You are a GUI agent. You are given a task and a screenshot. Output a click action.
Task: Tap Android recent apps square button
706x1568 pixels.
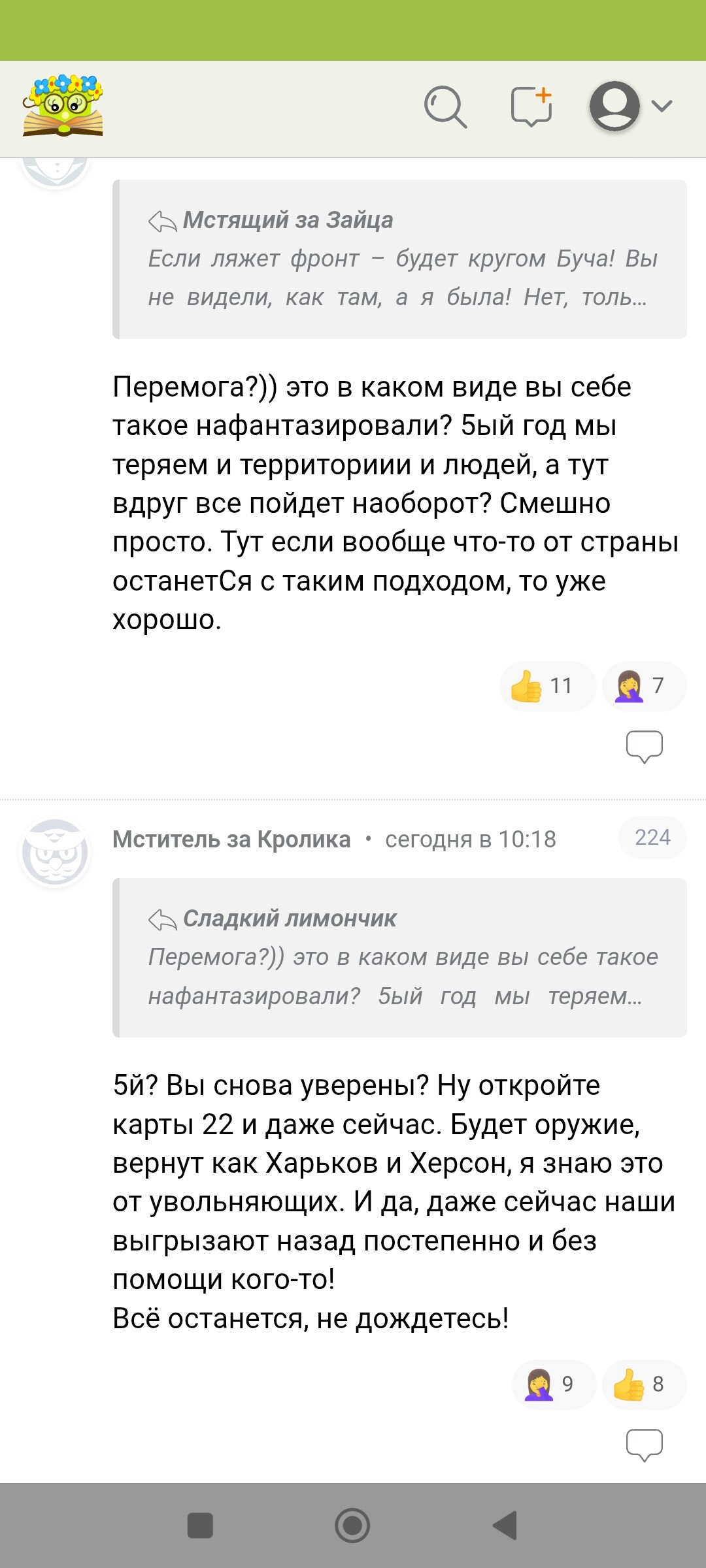pyautogui.click(x=200, y=1526)
